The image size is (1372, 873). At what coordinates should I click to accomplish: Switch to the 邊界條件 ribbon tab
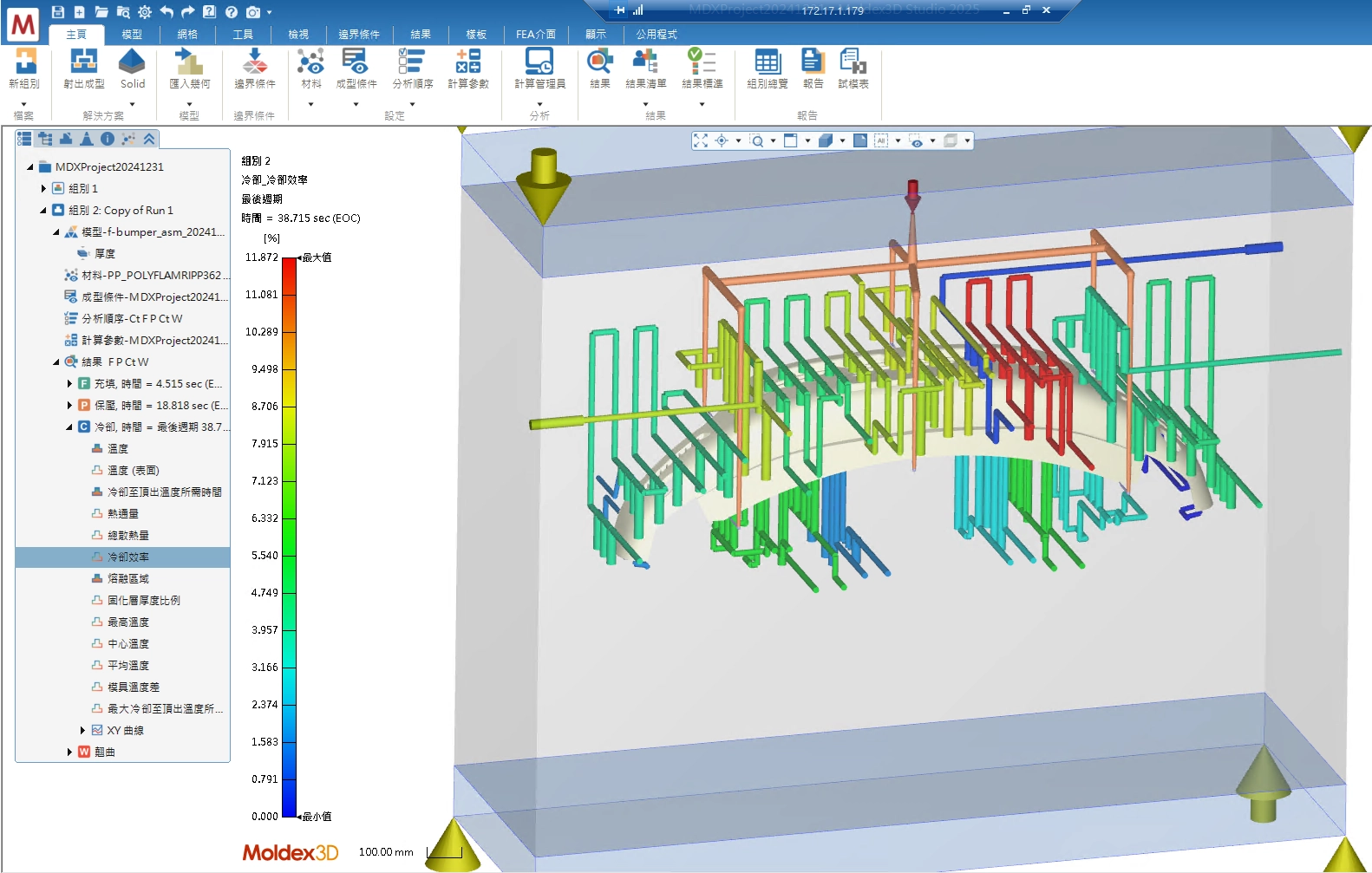[x=358, y=35]
